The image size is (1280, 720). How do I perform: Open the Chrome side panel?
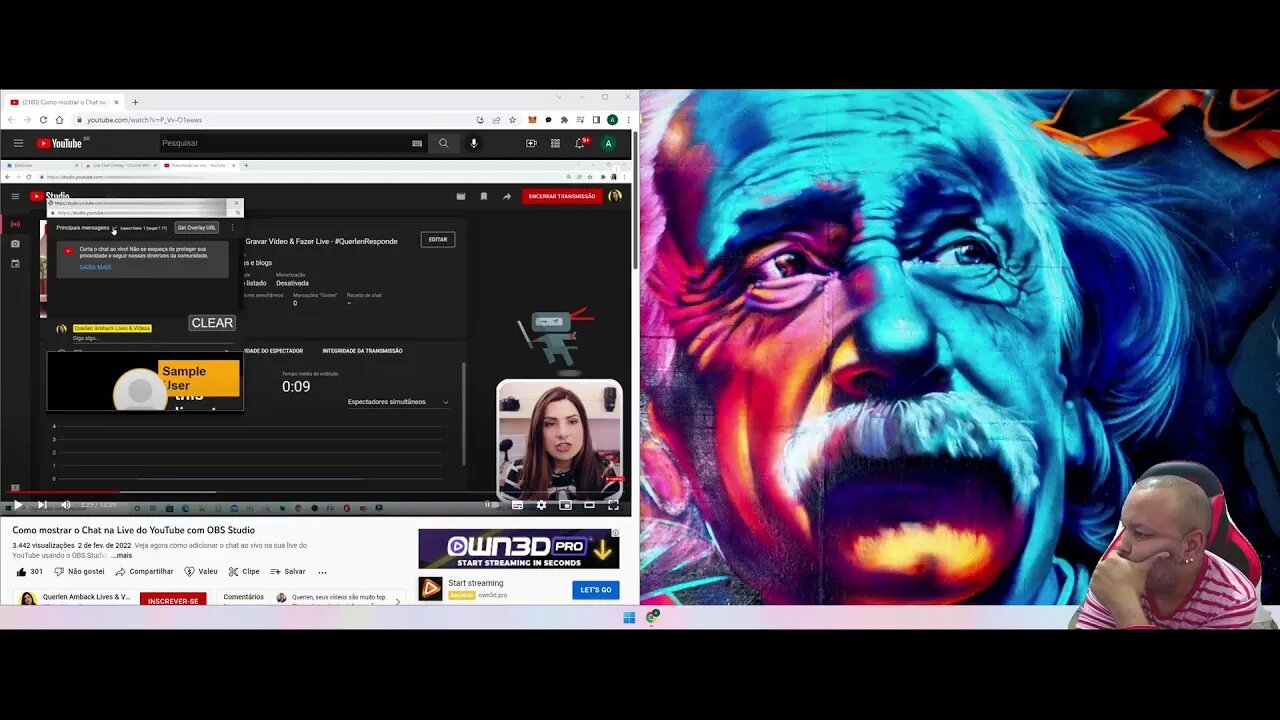tap(596, 120)
